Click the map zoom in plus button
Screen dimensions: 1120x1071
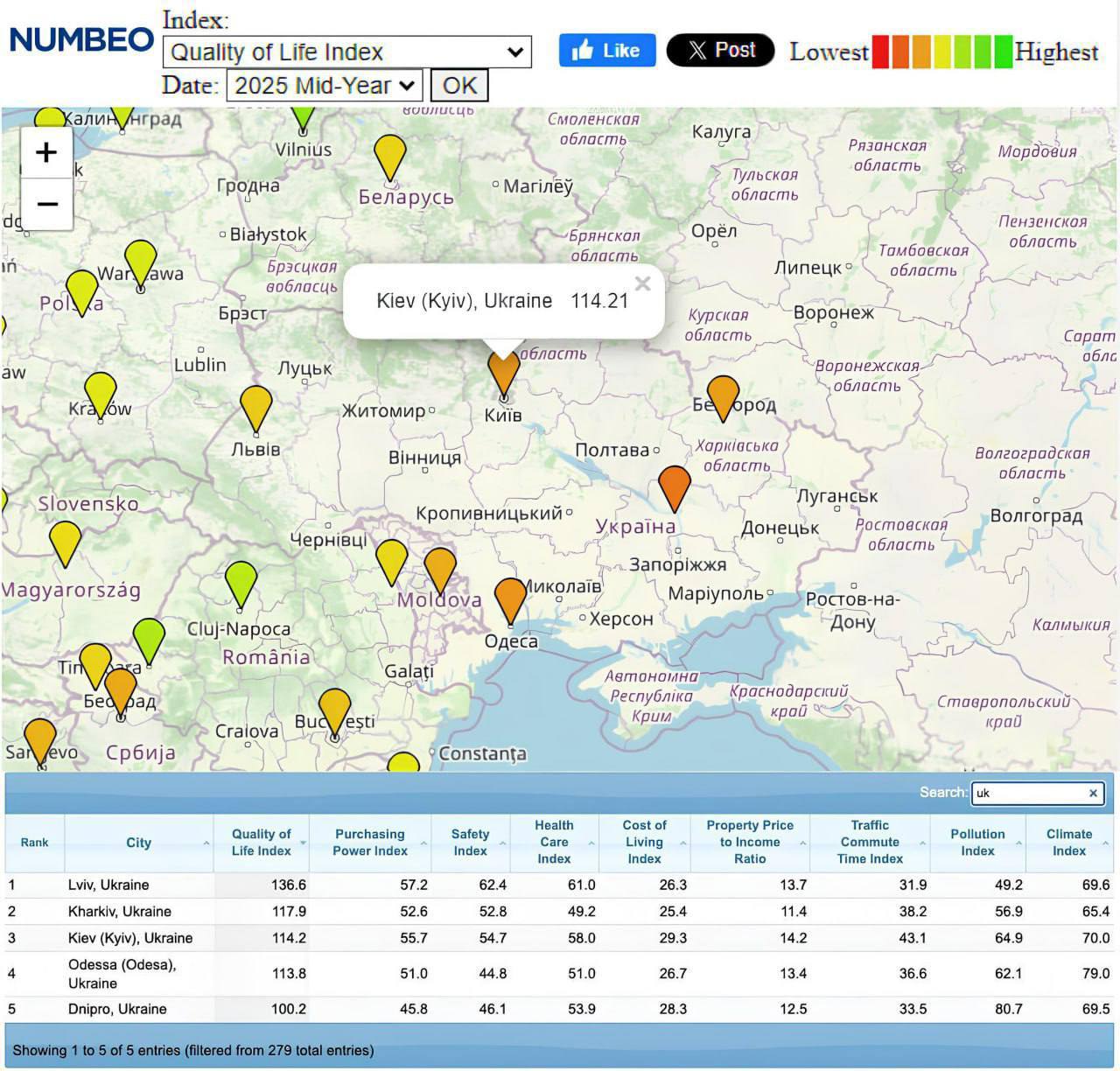[46, 152]
